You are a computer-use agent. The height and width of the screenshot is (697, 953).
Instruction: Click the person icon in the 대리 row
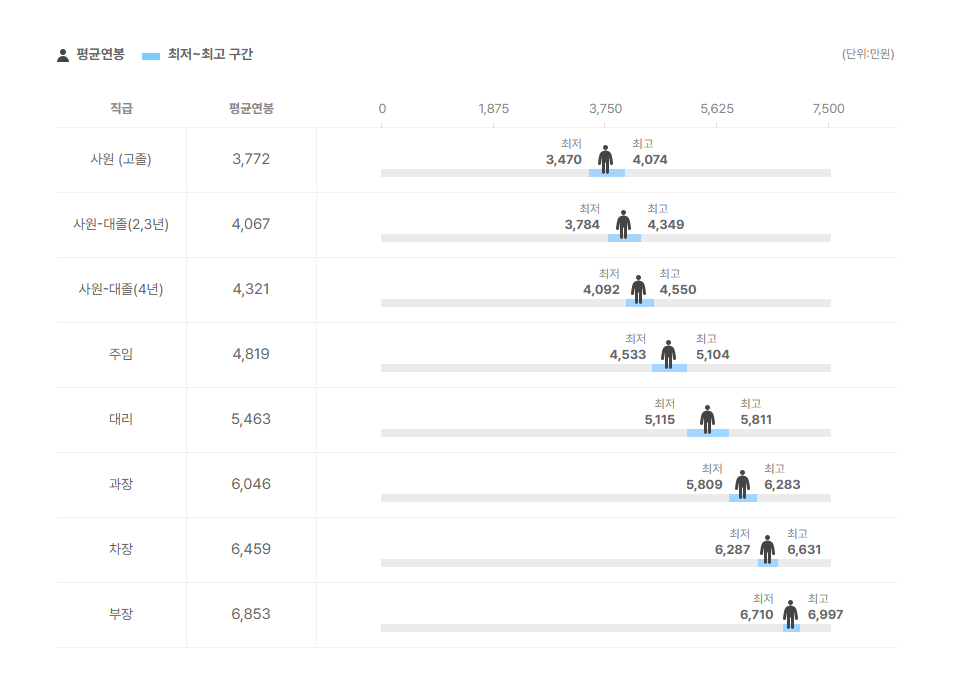click(707, 419)
